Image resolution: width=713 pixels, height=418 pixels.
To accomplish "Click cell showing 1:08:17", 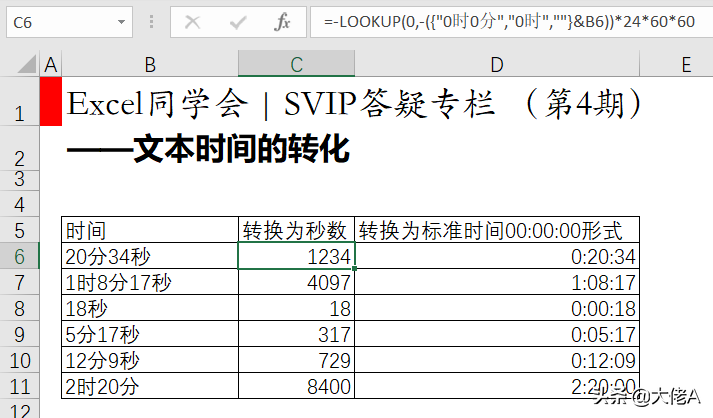I will tap(497, 282).
